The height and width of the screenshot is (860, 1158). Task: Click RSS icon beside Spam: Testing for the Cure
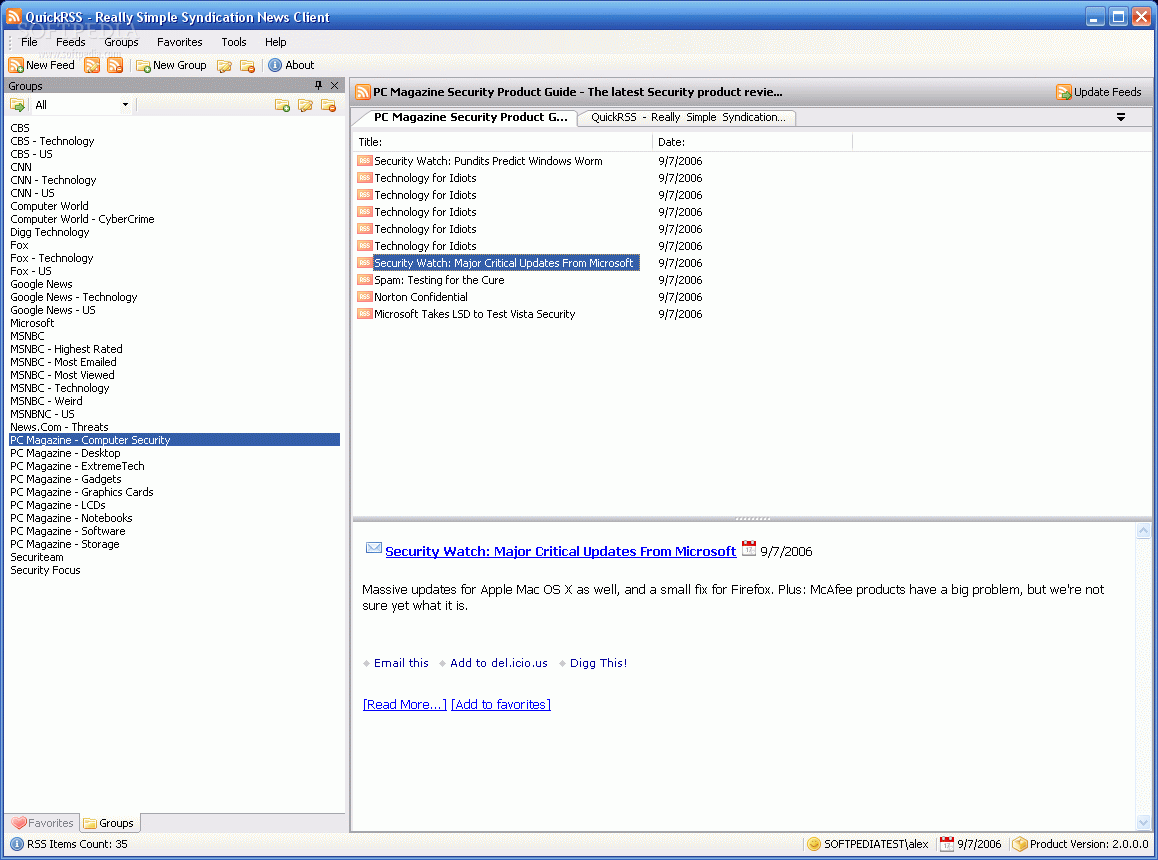[x=364, y=279]
